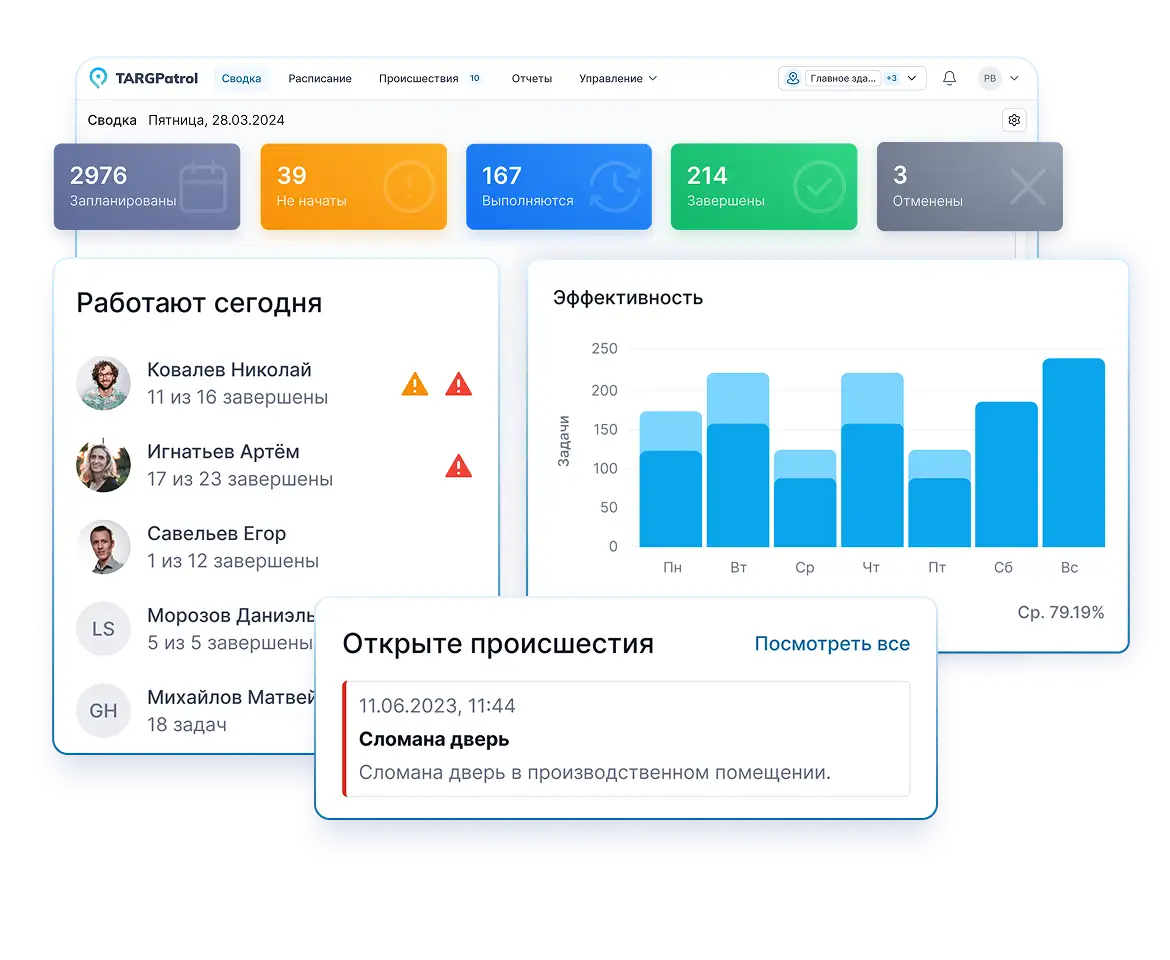Image resolution: width=1170 pixels, height=960 pixels.
Task: Select the name Ковалев Николай
Action: coord(229,369)
